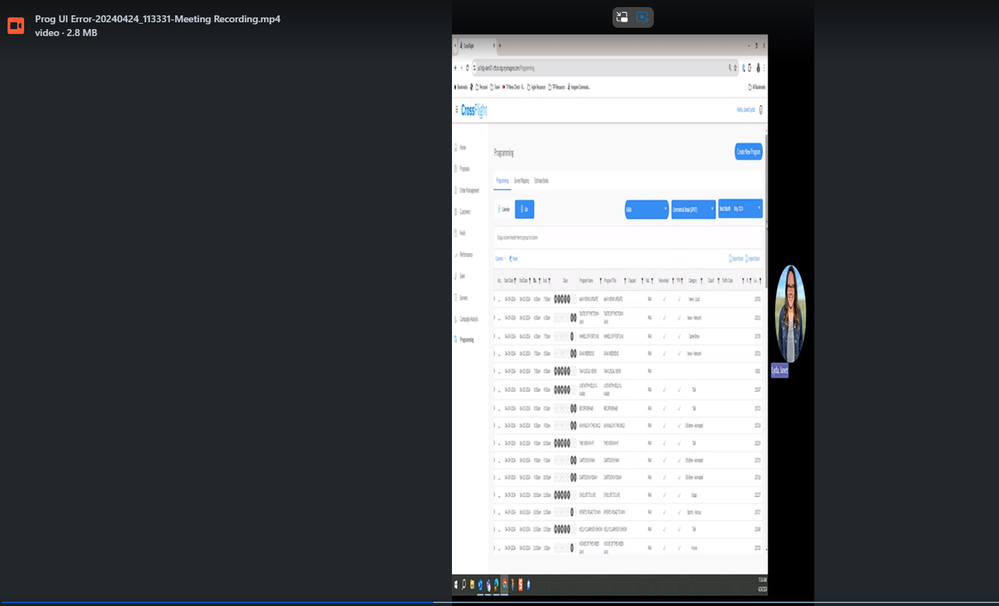Click the taskbar search magnifier icon
Viewport: 999px width, 606px height.
(x=464, y=584)
